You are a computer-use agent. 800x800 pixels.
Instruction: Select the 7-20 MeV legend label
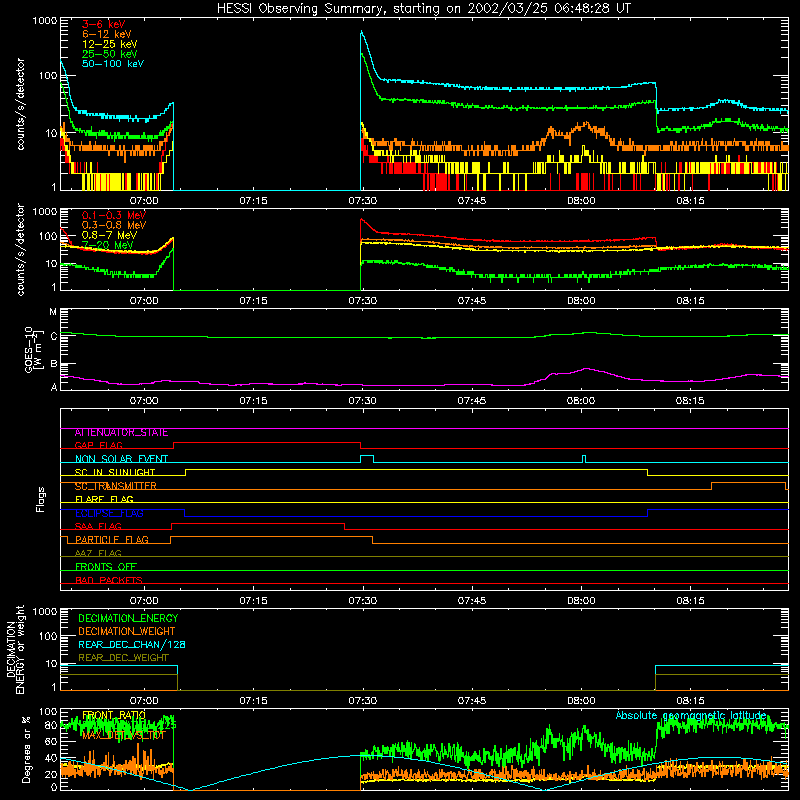(108, 245)
